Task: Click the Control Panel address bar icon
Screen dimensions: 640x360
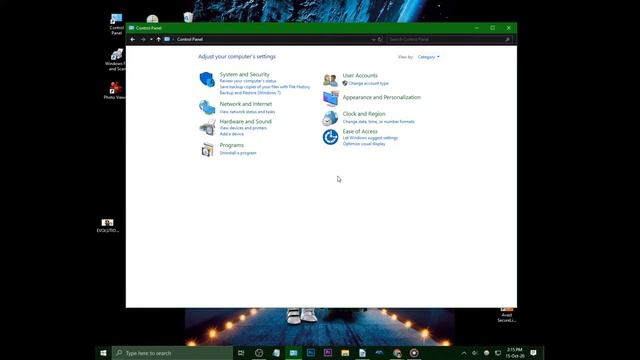Action: click(167, 39)
